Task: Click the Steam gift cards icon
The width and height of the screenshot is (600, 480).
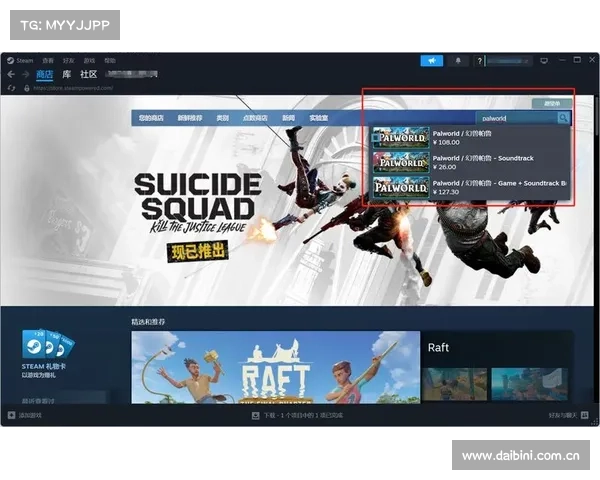Action: tap(48, 344)
